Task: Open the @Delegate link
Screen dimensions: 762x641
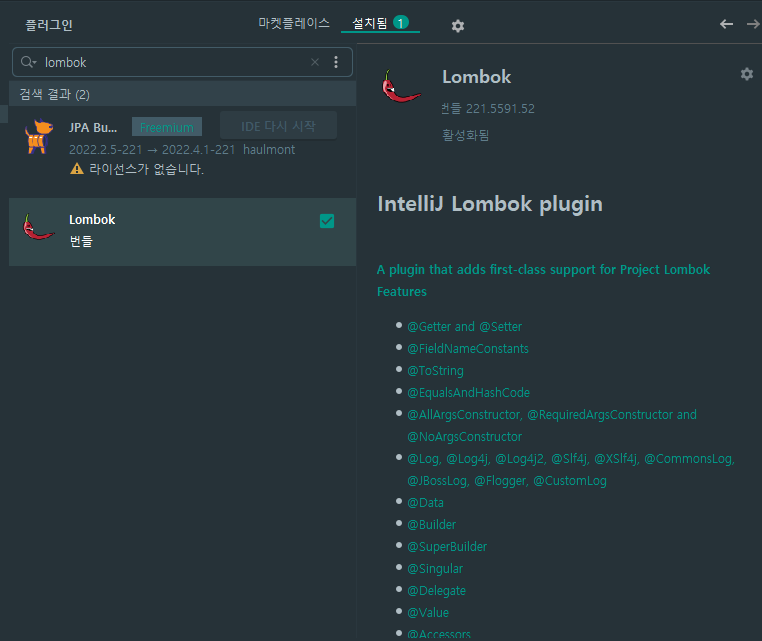Action: coord(436,591)
